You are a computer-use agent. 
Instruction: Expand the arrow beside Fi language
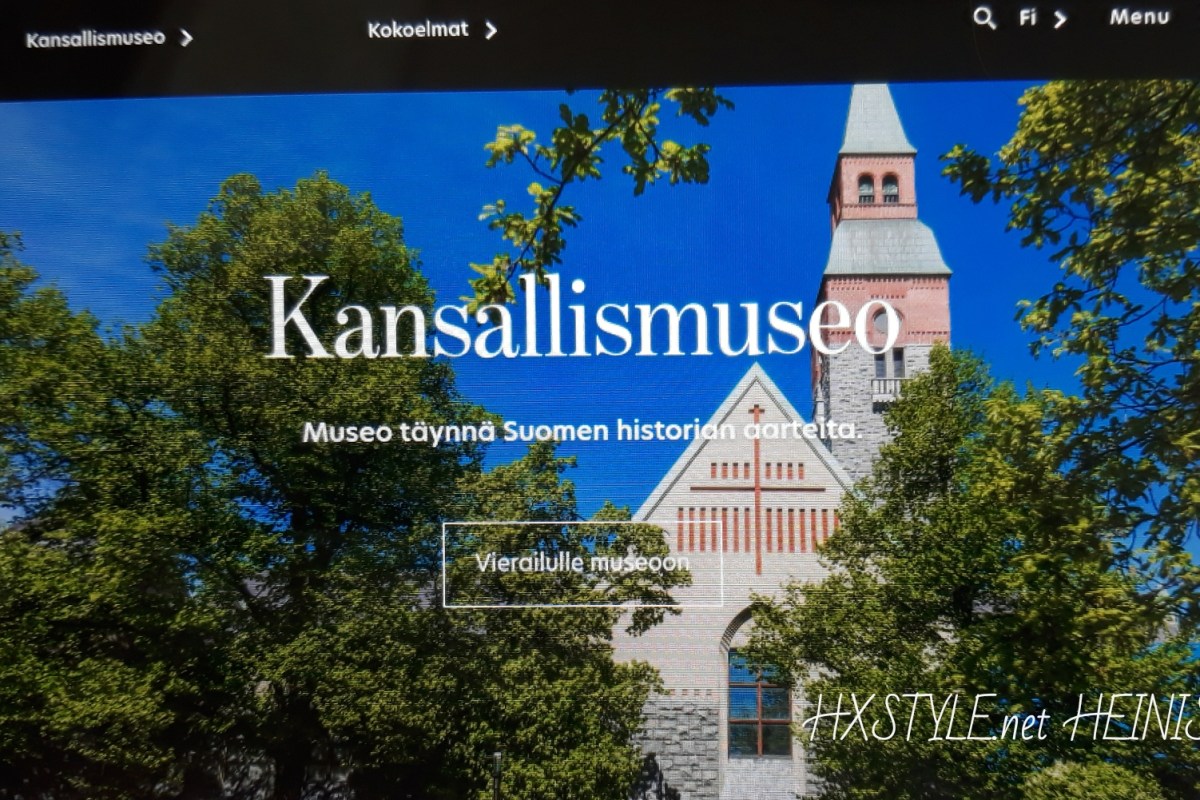[x=1060, y=19]
